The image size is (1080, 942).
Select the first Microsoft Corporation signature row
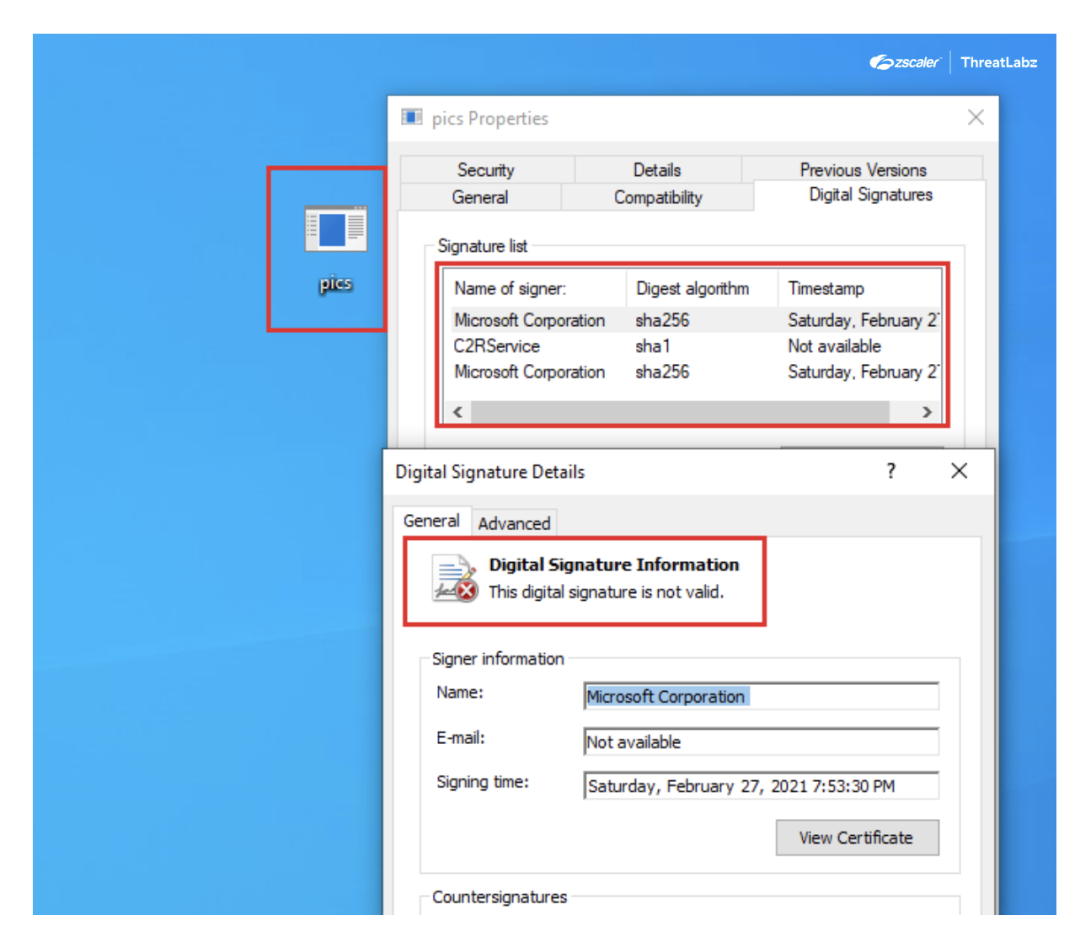[531, 320]
